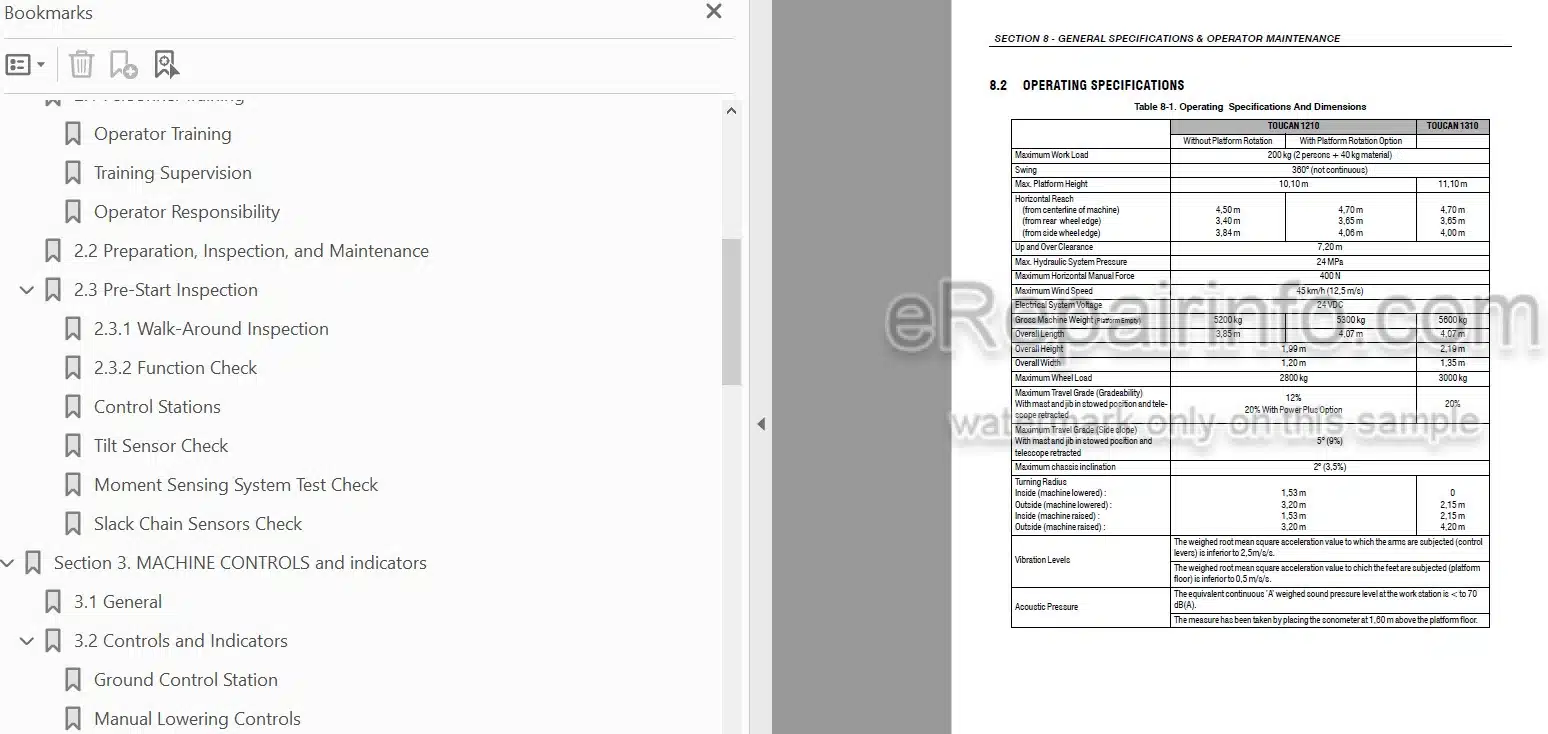This screenshot has height=734, width=1548.
Task: Click the Acoustic Pressure row label
Action: pos(1046,607)
